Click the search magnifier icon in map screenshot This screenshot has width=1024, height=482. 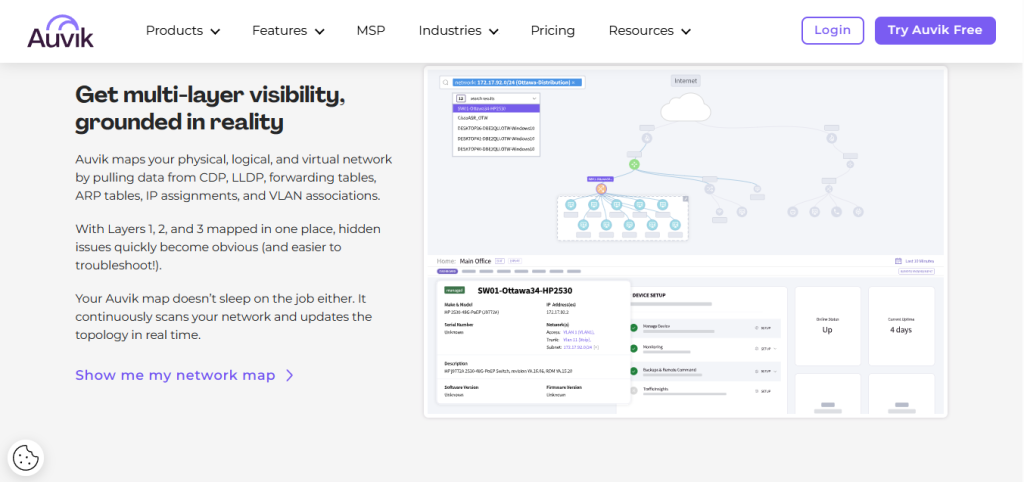coord(445,83)
